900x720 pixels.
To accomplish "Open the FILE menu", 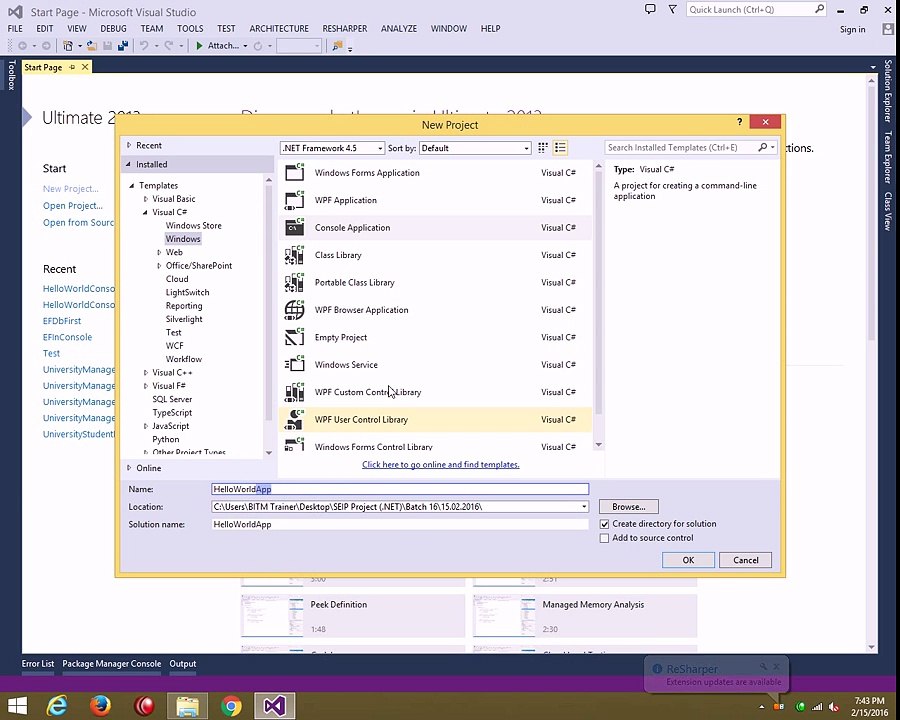I will tap(15, 29).
